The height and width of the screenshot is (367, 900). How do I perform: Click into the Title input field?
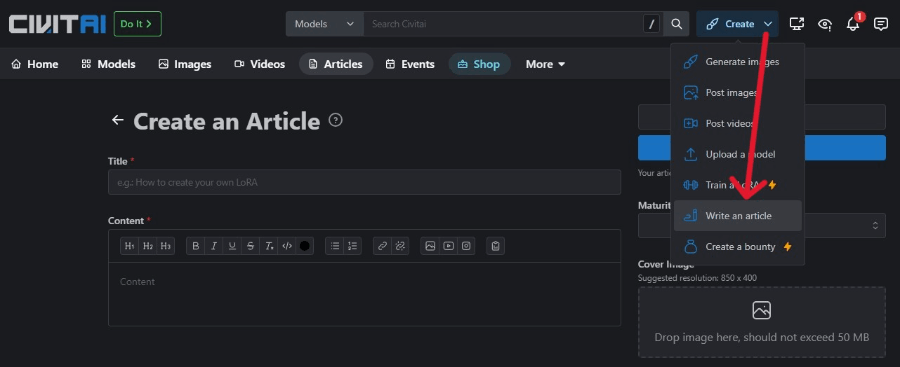[x=364, y=182]
